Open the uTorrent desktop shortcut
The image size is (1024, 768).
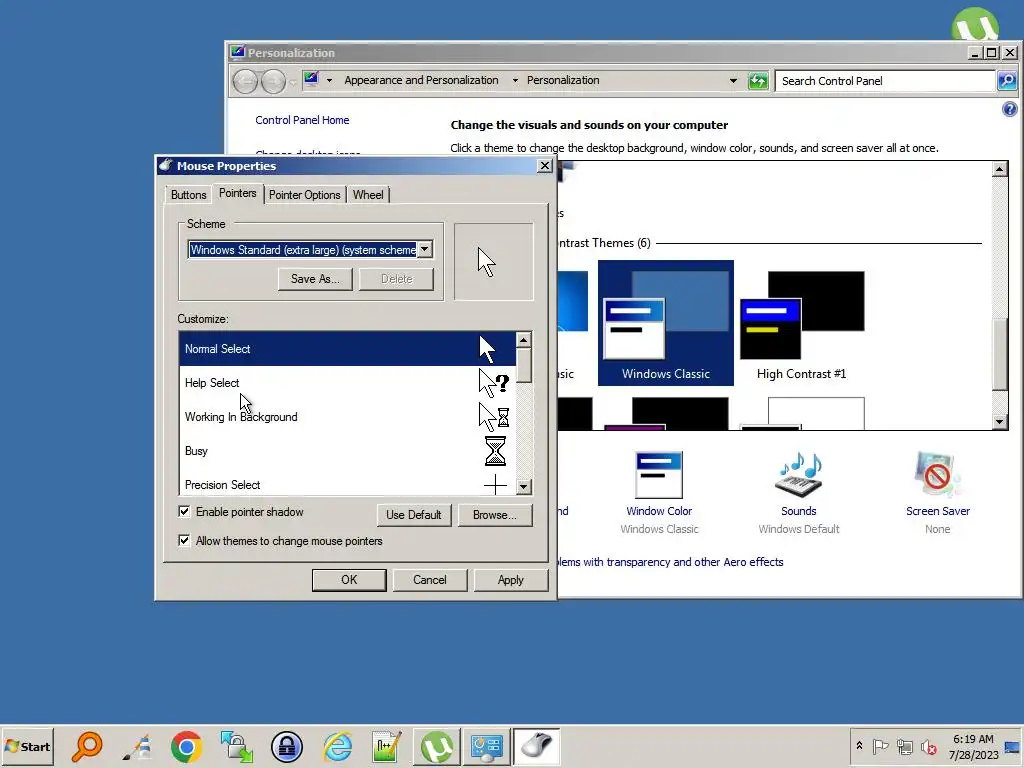pyautogui.click(x=975, y=24)
